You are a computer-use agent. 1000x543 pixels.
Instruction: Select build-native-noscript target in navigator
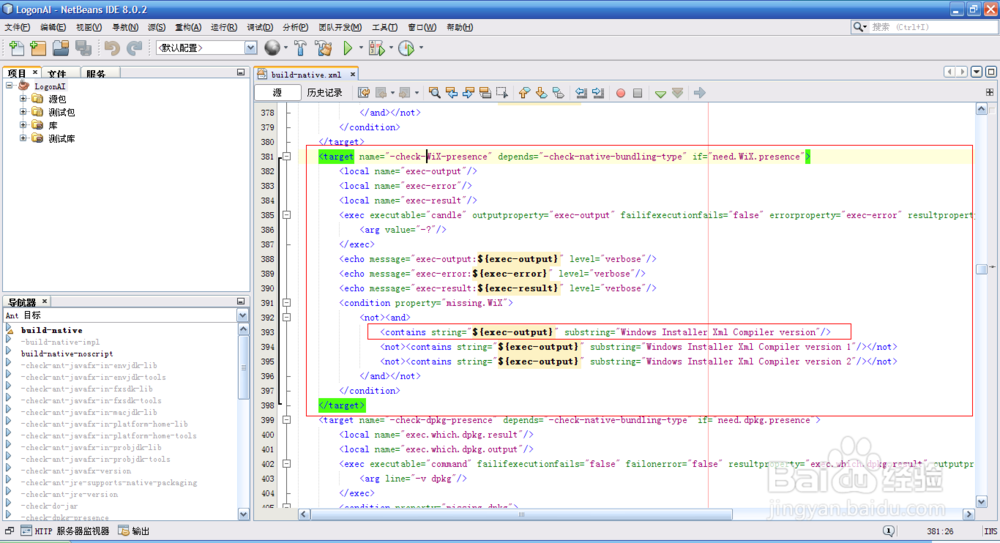tap(67, 353)
